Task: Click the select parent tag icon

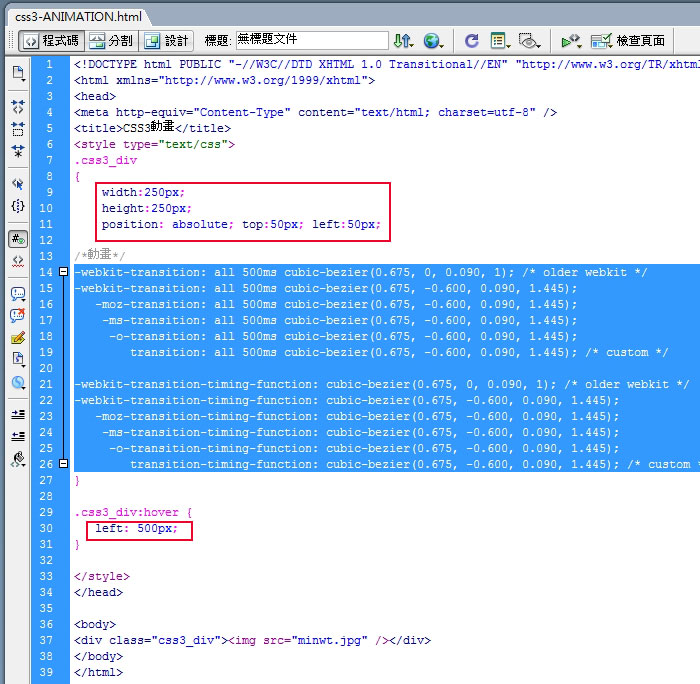Action: coord(18,184)
